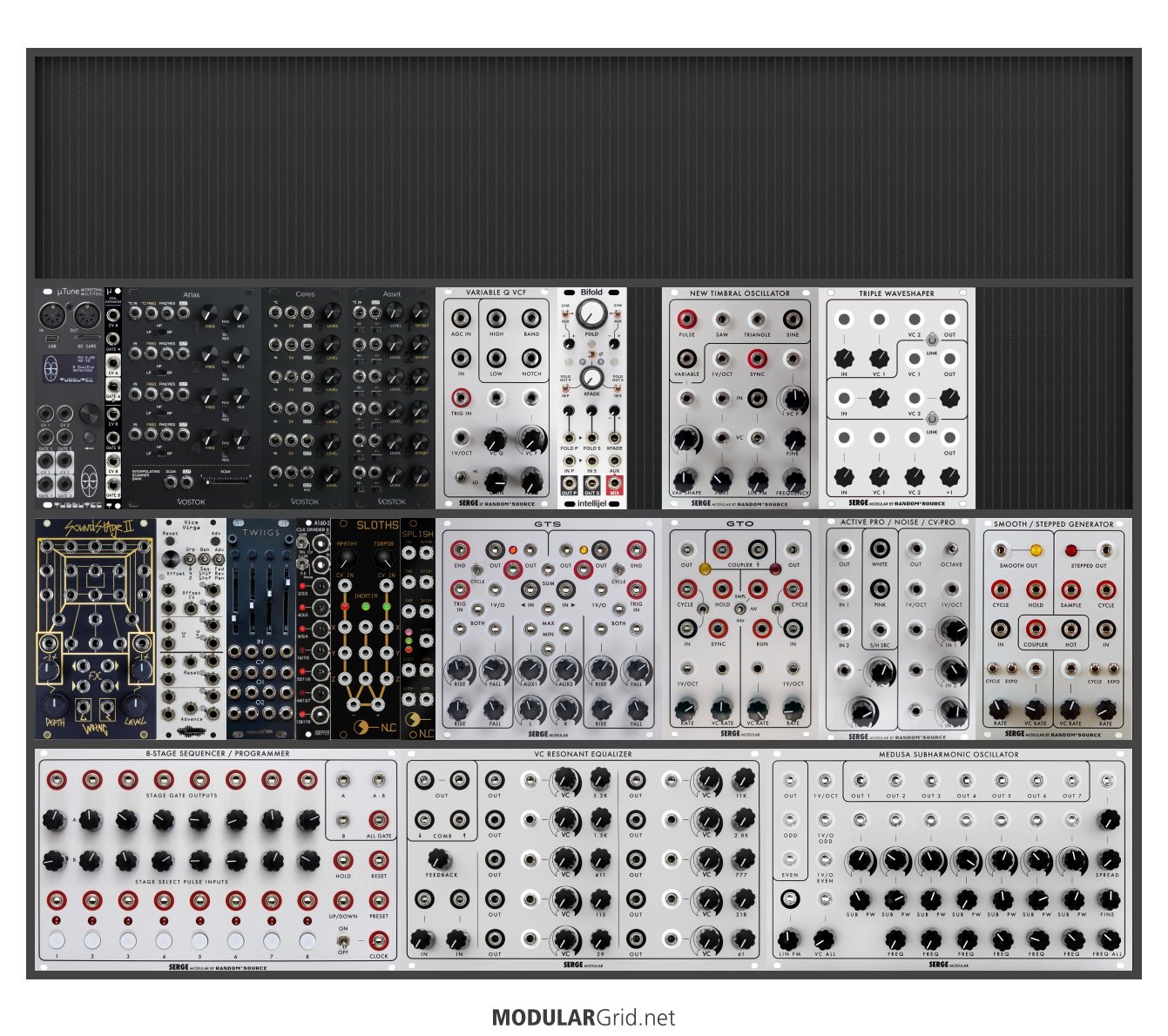Screen dimensions: 1168x1036
Task: Push the stage 4 button on the 8-Stage Sequencer
Action: pos(164,940)
